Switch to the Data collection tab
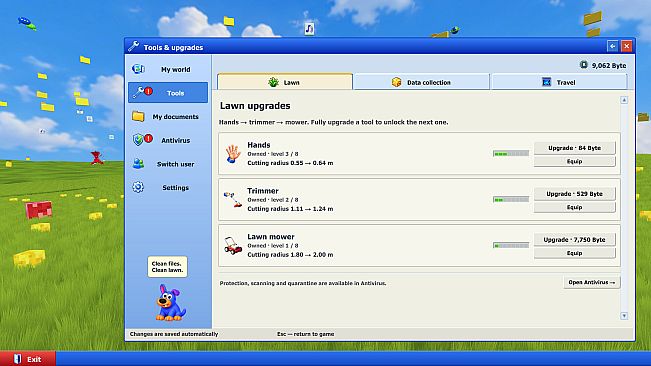This screenshot has width=651, height=366. coord(421,82)
